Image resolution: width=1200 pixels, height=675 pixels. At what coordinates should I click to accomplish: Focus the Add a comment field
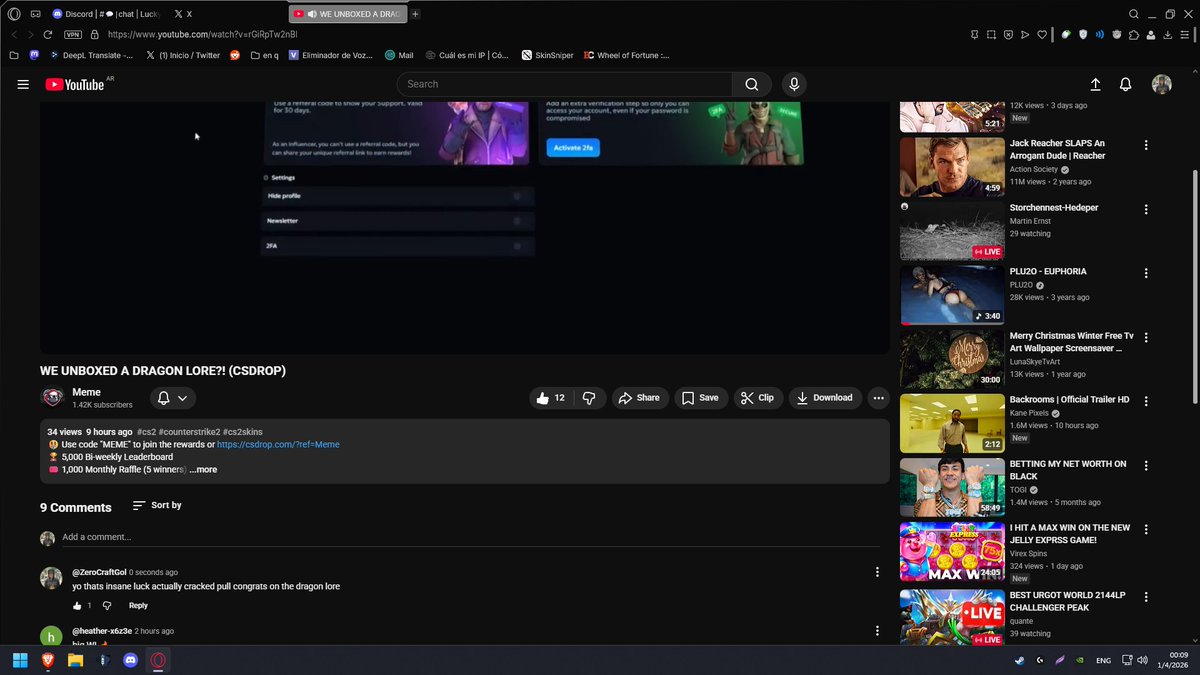pyautogui.click(x=471, y=537)
